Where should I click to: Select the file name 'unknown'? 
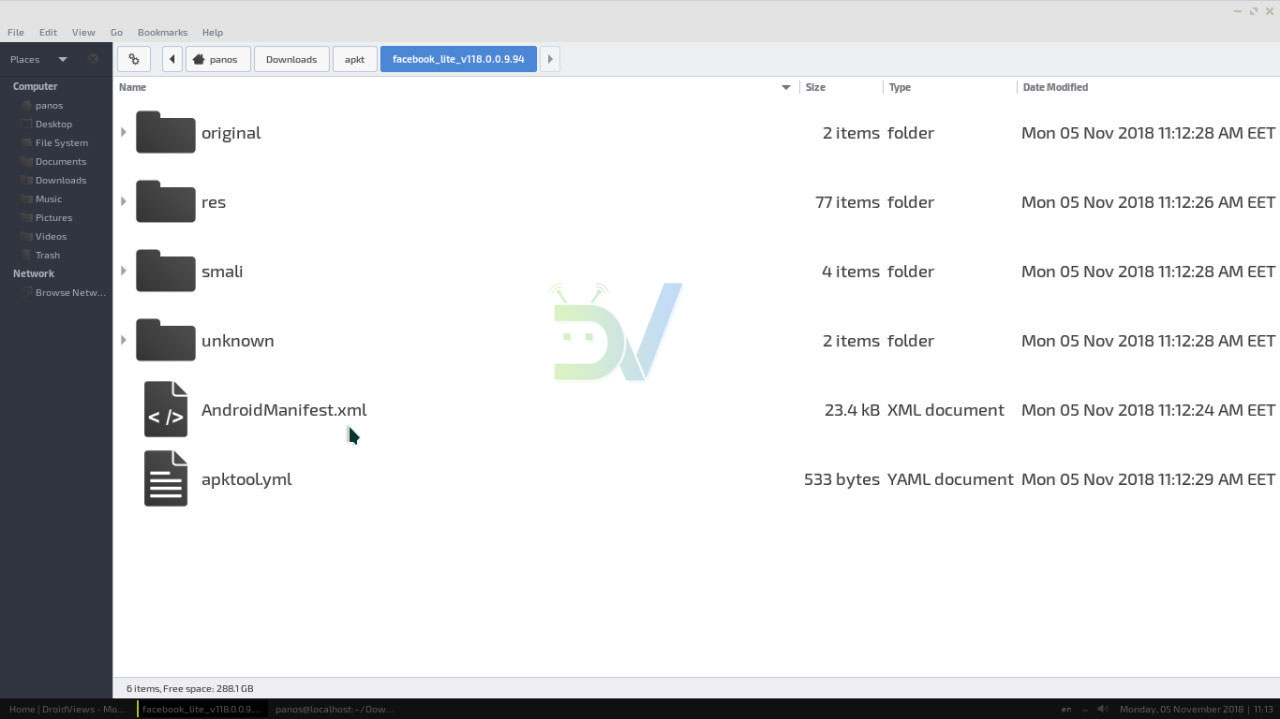click(x=237, y=340)
